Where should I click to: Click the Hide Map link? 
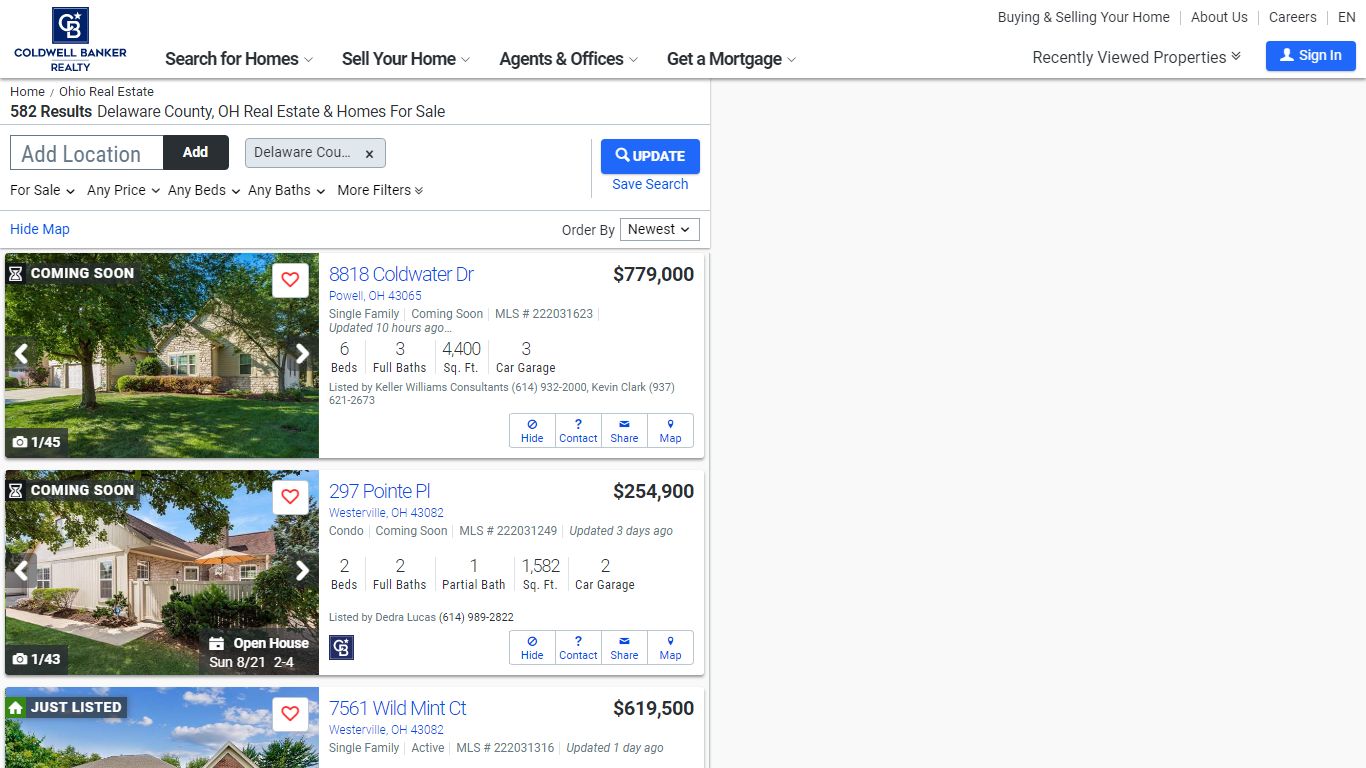tap(40, 229)
